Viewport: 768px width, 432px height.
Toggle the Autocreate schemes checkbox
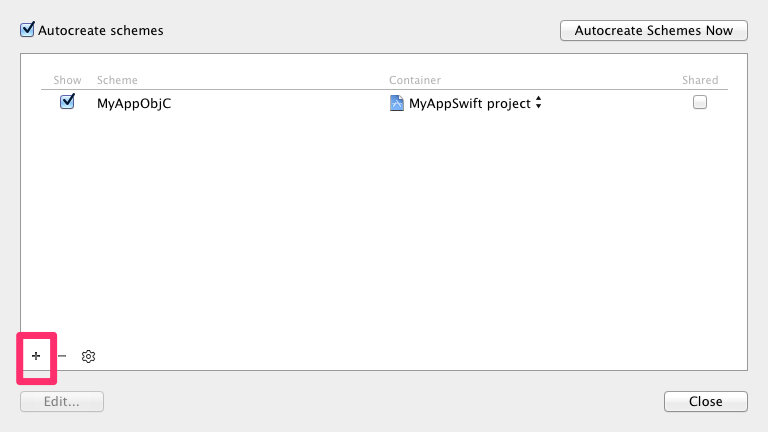[28, 30]
